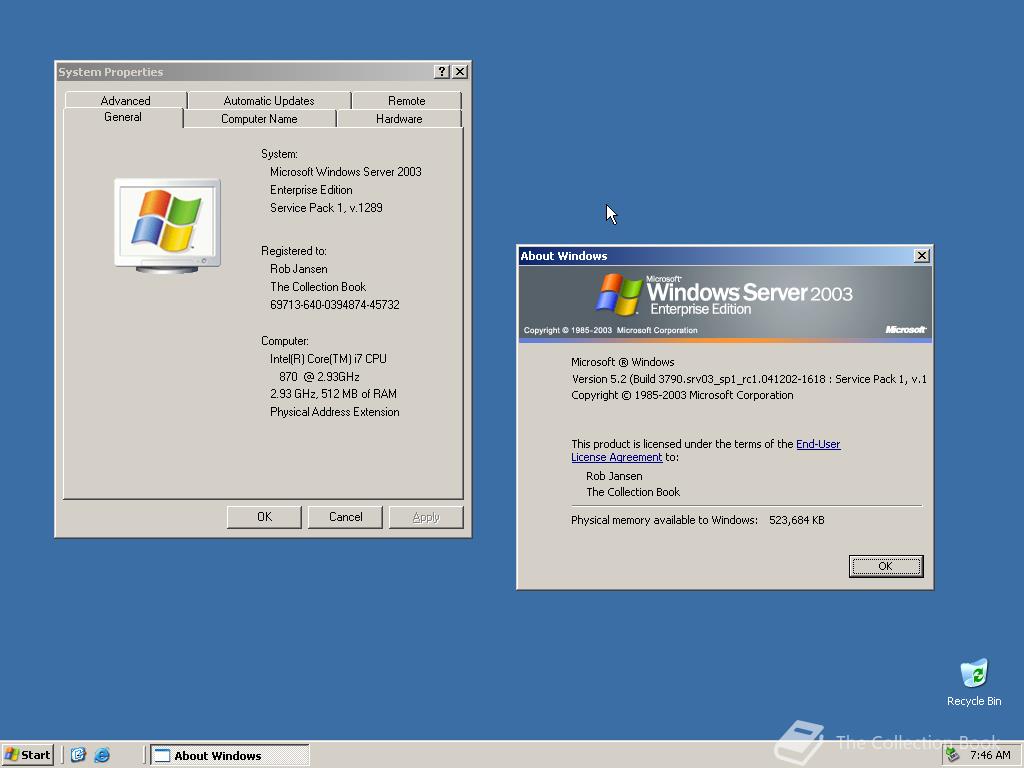Screen dimensions: 1024x768
Task: Click 'Enterprise Edition' text in System Properties
Action: tap(311, 190)
